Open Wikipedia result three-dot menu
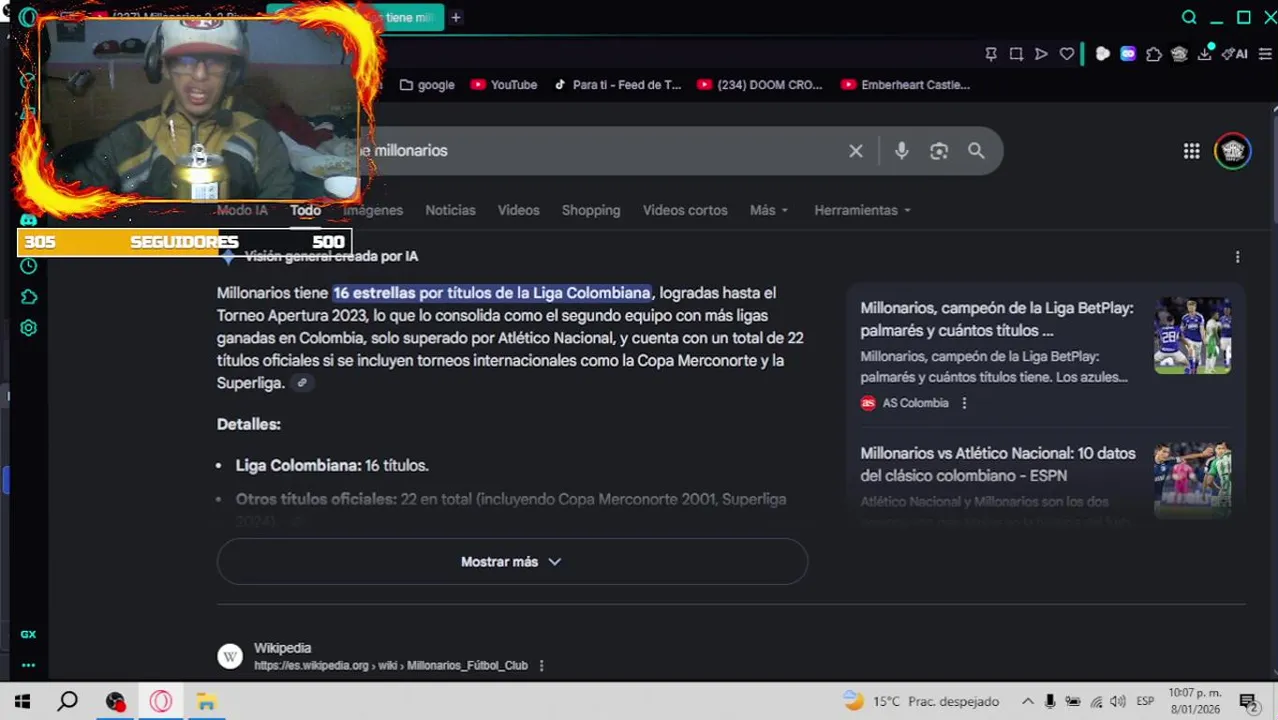This screenshot has height=720, width=1278. click(541, 666)
